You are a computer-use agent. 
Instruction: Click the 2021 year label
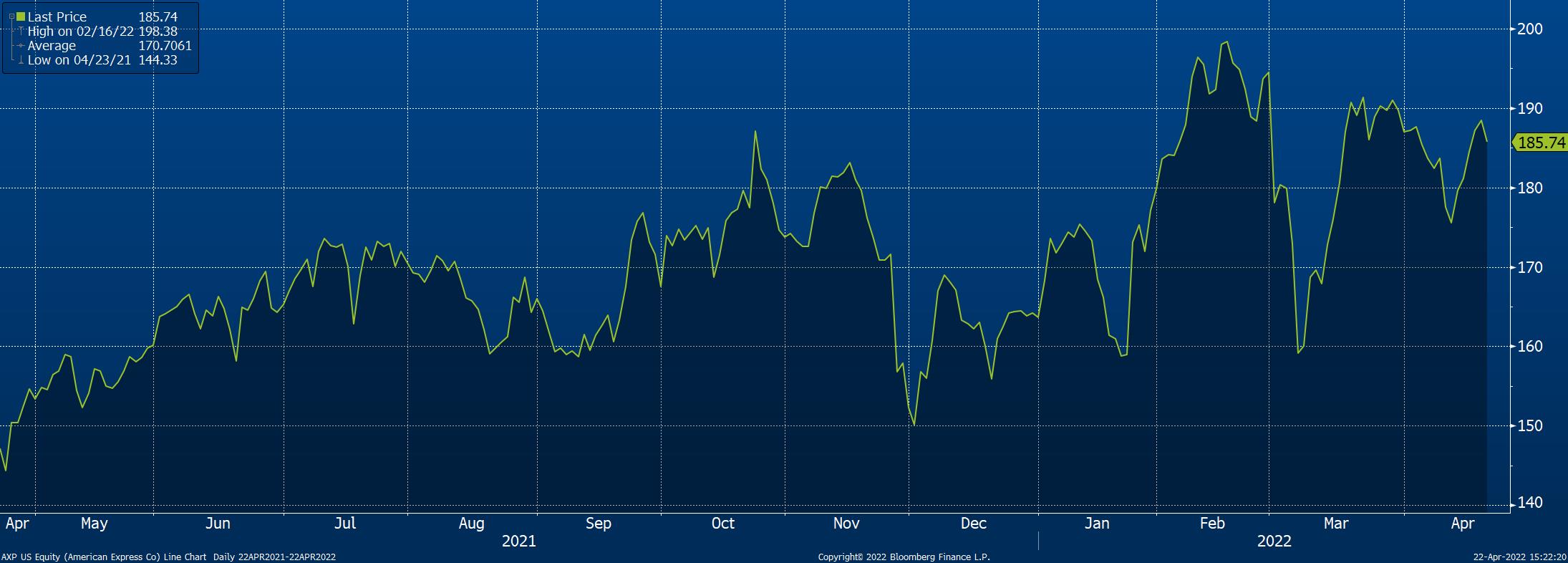[519, 542]
